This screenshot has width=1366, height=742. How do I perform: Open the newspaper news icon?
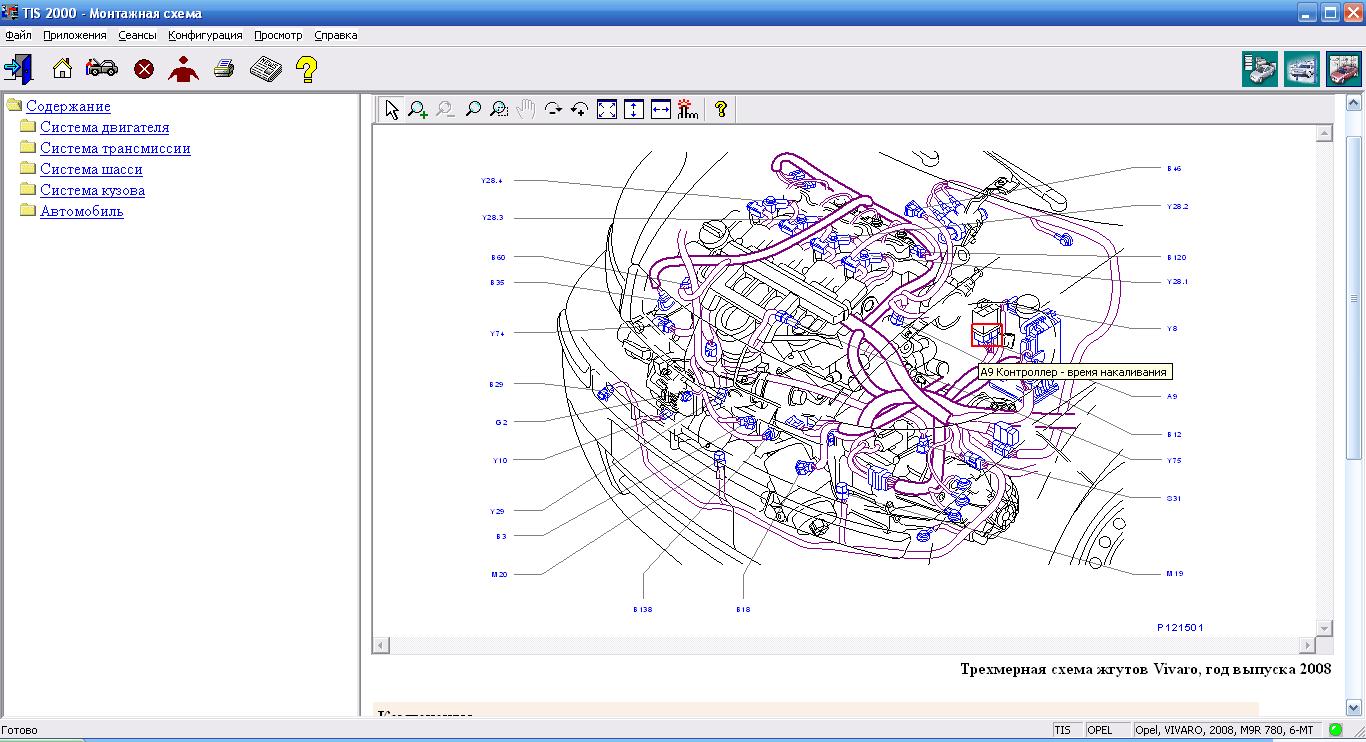click(x=265, y=69)
